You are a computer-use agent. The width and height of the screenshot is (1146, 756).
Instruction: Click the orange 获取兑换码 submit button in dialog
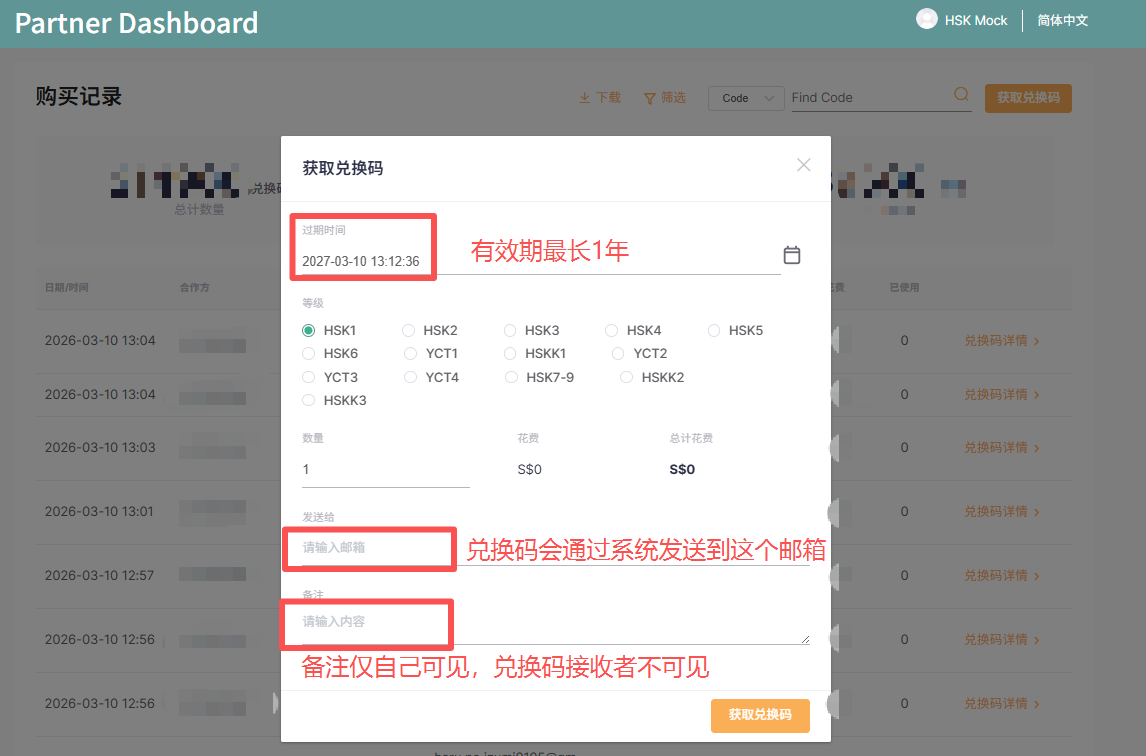tap(760, 715)
